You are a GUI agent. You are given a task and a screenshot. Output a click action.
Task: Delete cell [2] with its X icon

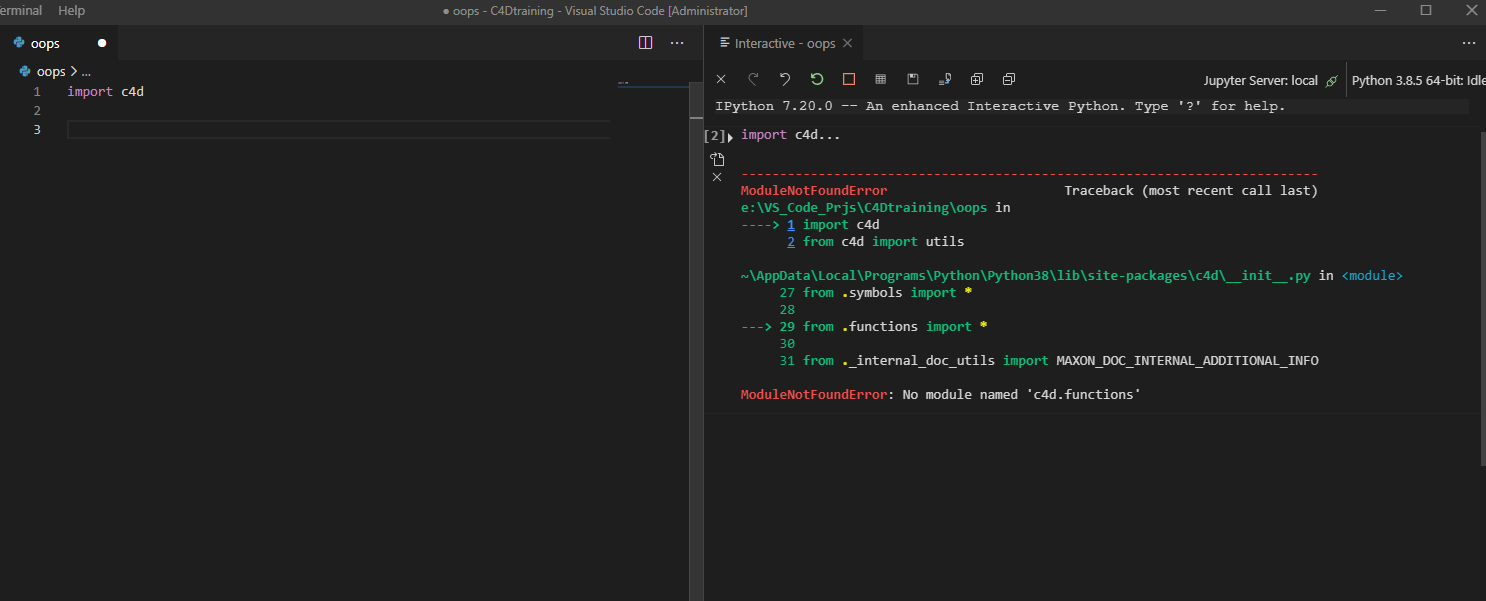(x=717, y=177)
